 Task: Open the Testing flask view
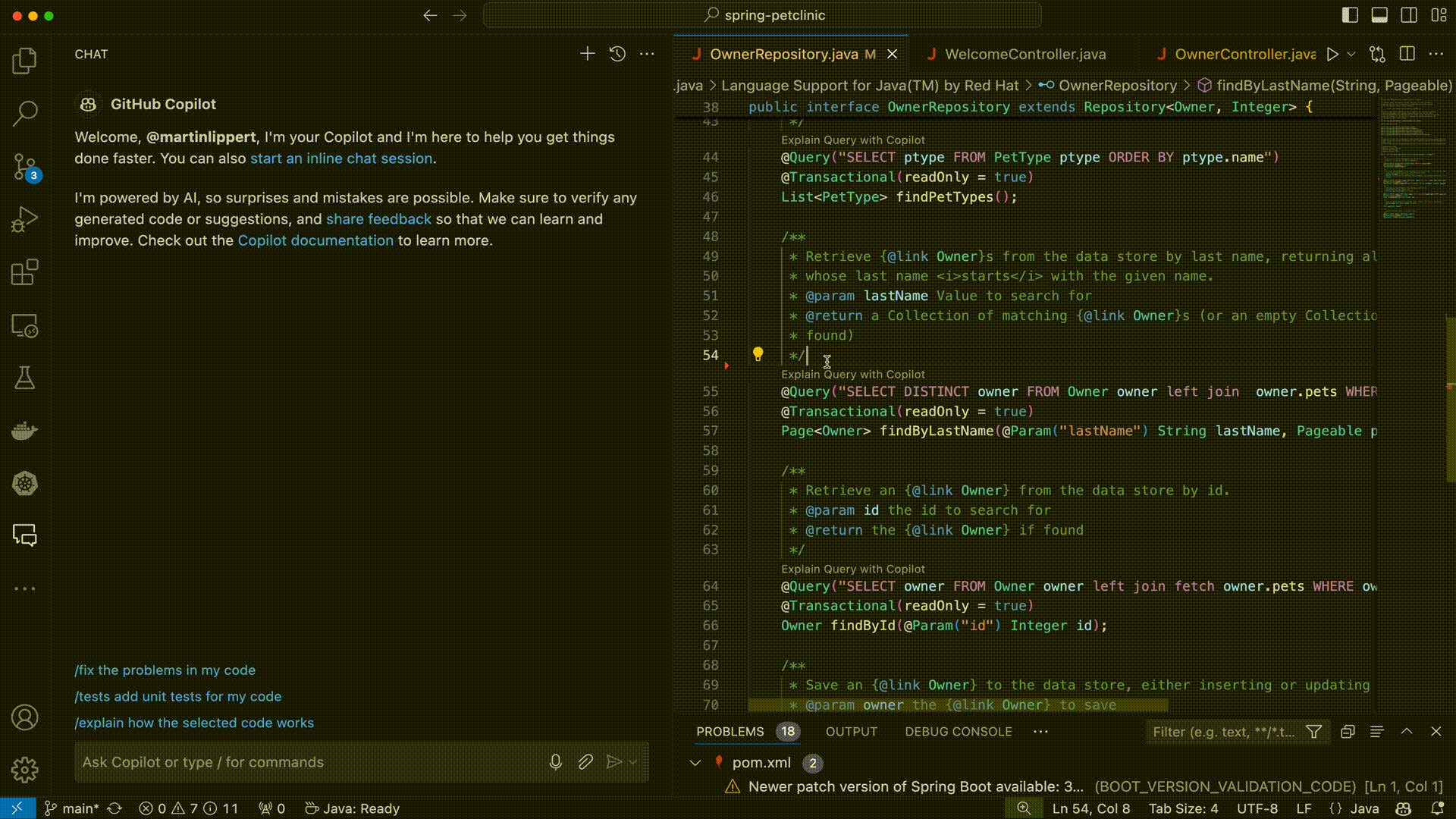24,378
